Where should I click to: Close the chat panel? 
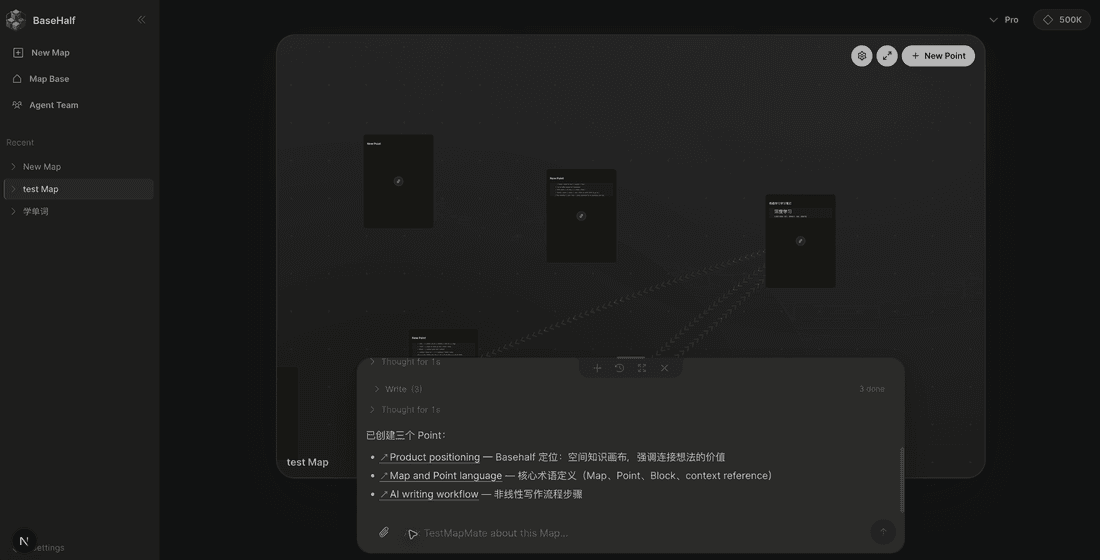click(x=664, y=368)
